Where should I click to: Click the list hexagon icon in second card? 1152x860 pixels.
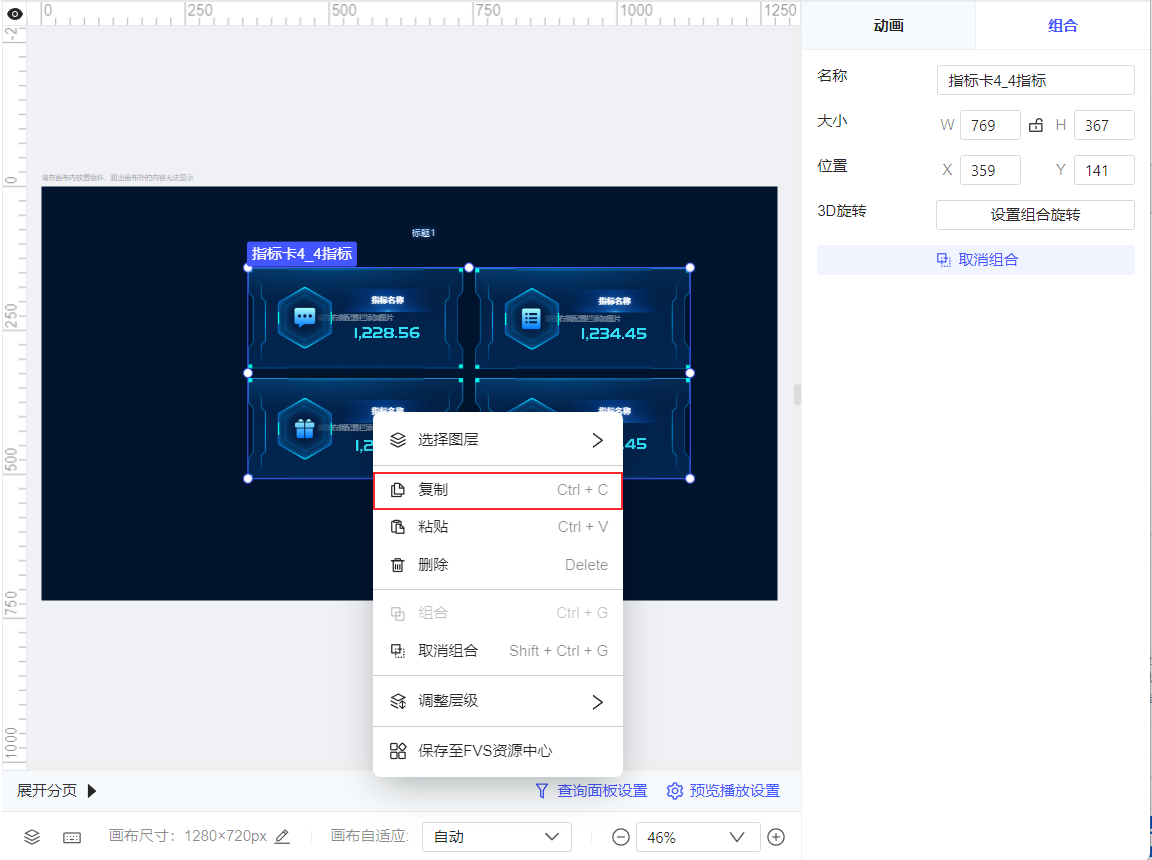coord(531,318)
